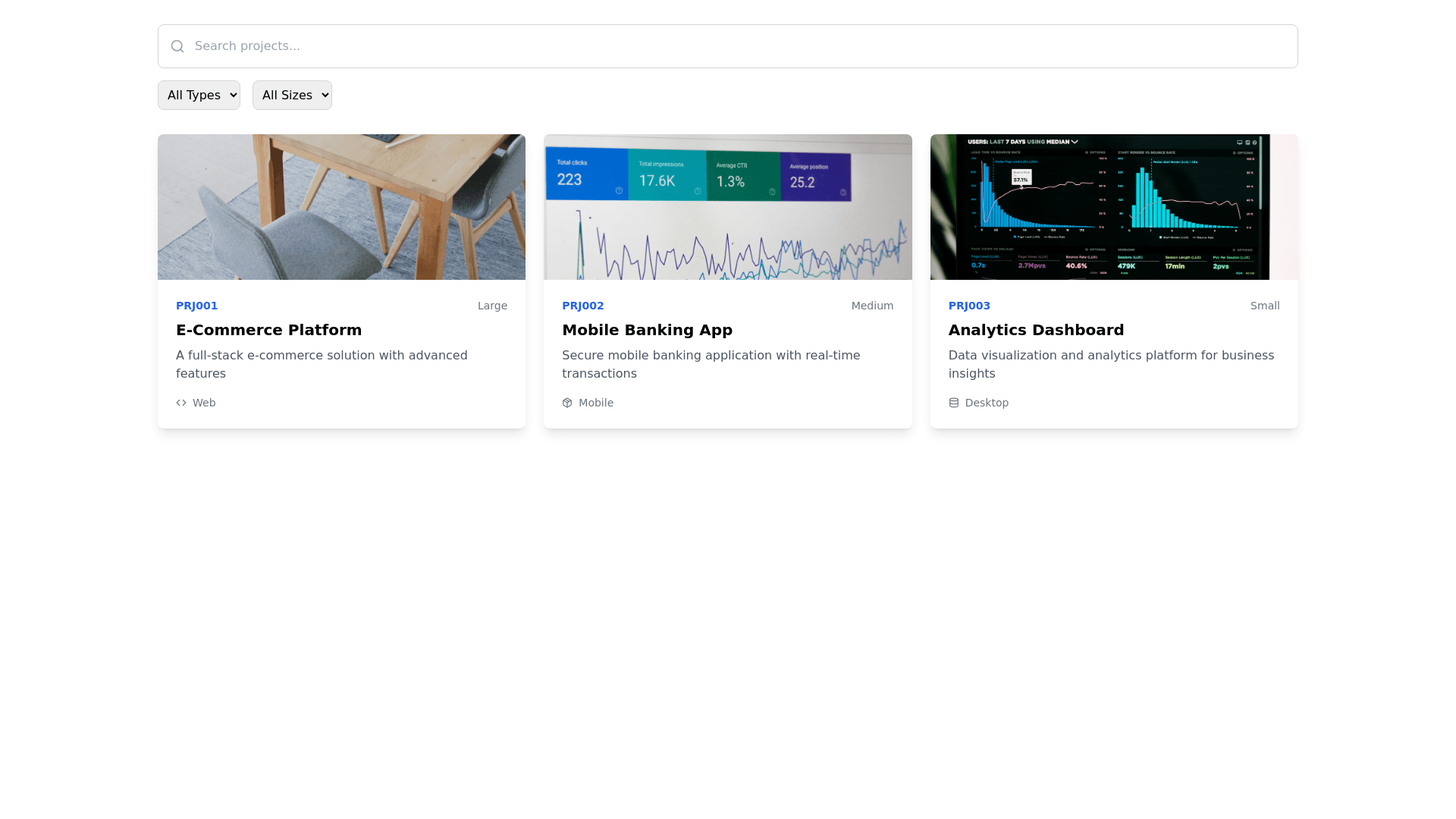1456x819 pixels.
Task: Click the Web code brackets icon
Action: (181, 403)
